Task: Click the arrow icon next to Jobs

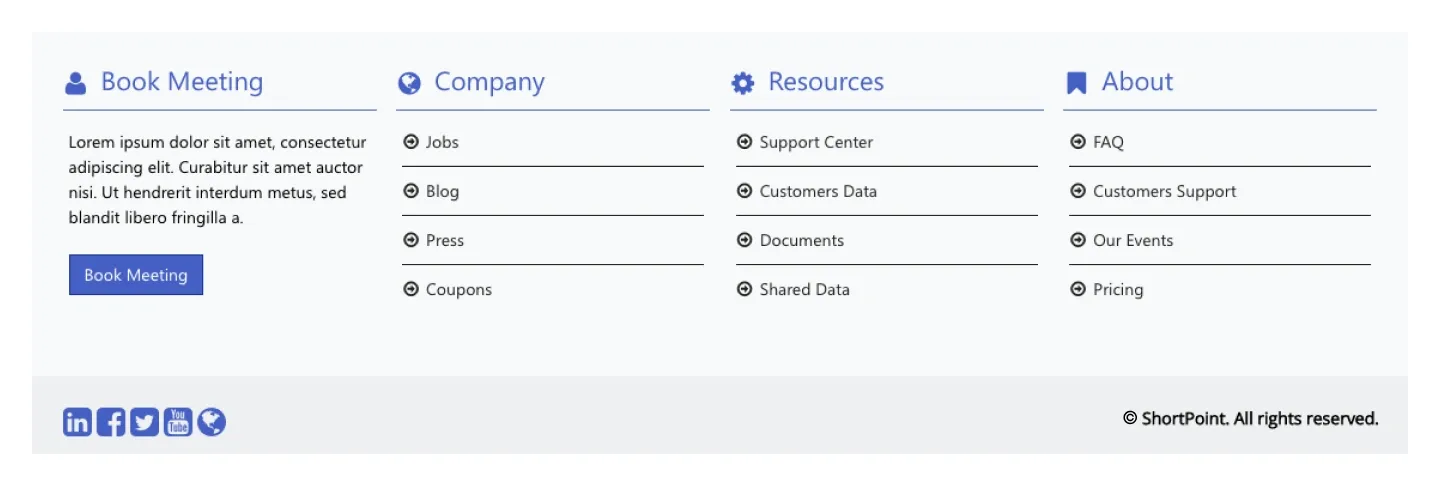Action: pyautogui.click(x=410, y=142)
